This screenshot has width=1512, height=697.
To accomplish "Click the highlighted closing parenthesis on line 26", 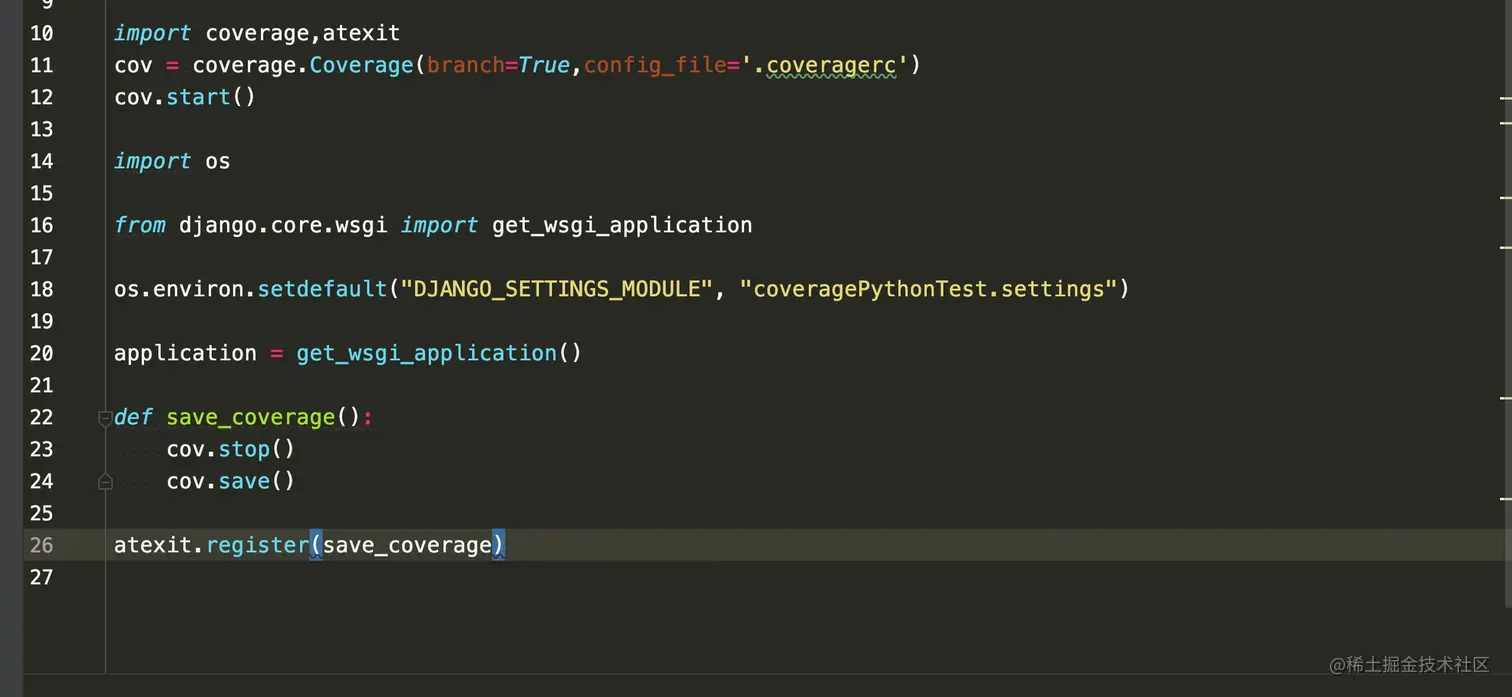I will point(500,545).
